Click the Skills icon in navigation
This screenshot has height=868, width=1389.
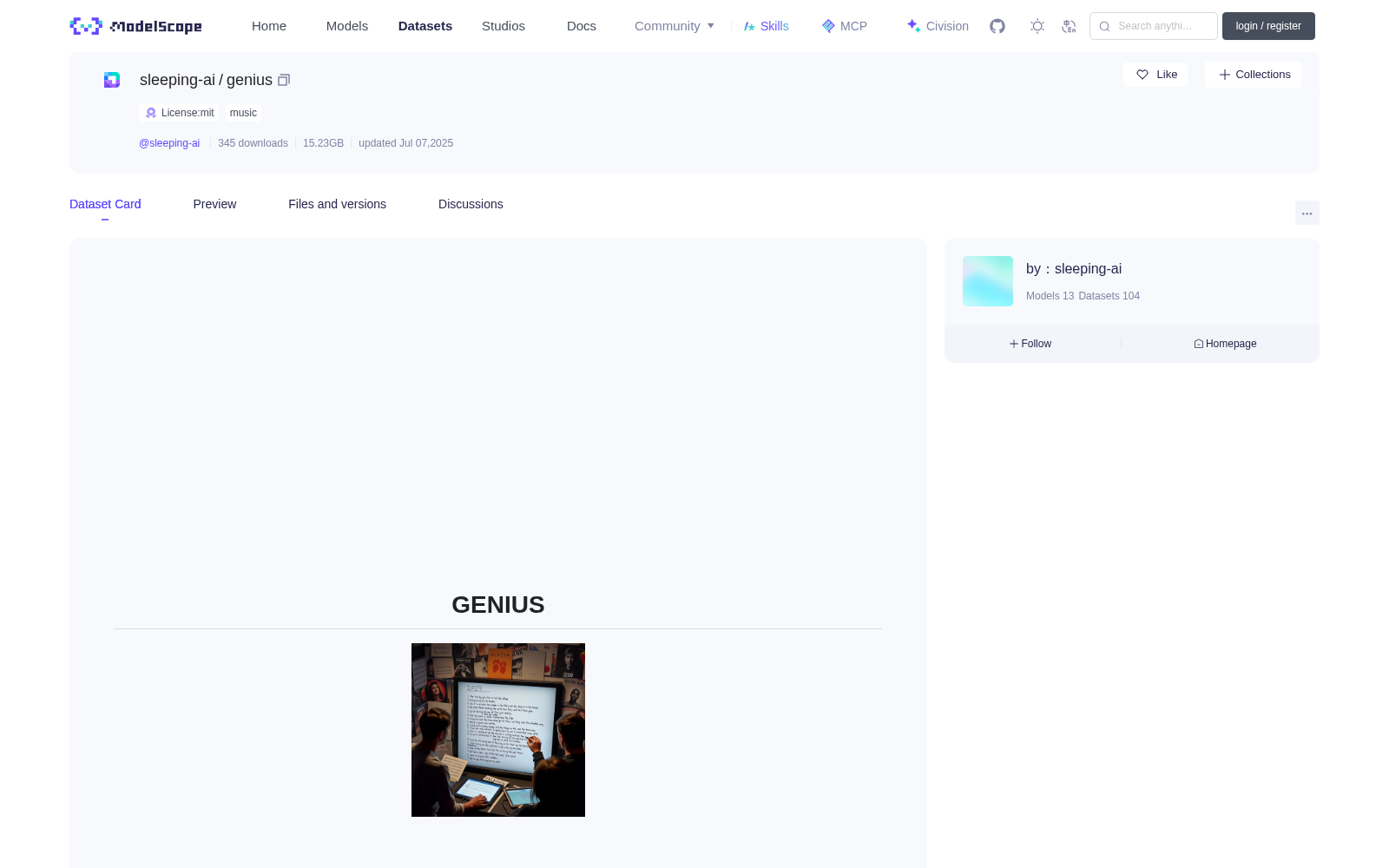(x=749, y=26)
